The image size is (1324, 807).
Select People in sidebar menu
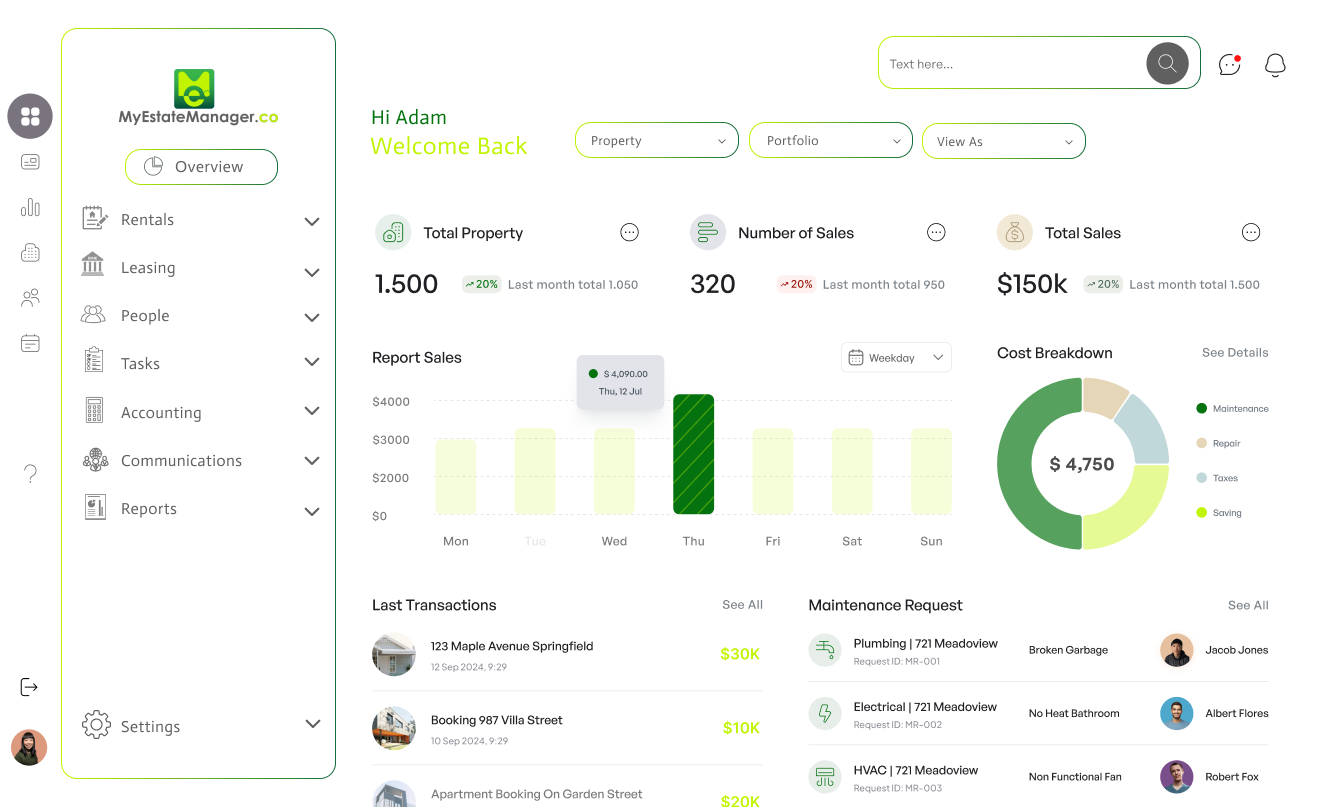click(145, 316)
